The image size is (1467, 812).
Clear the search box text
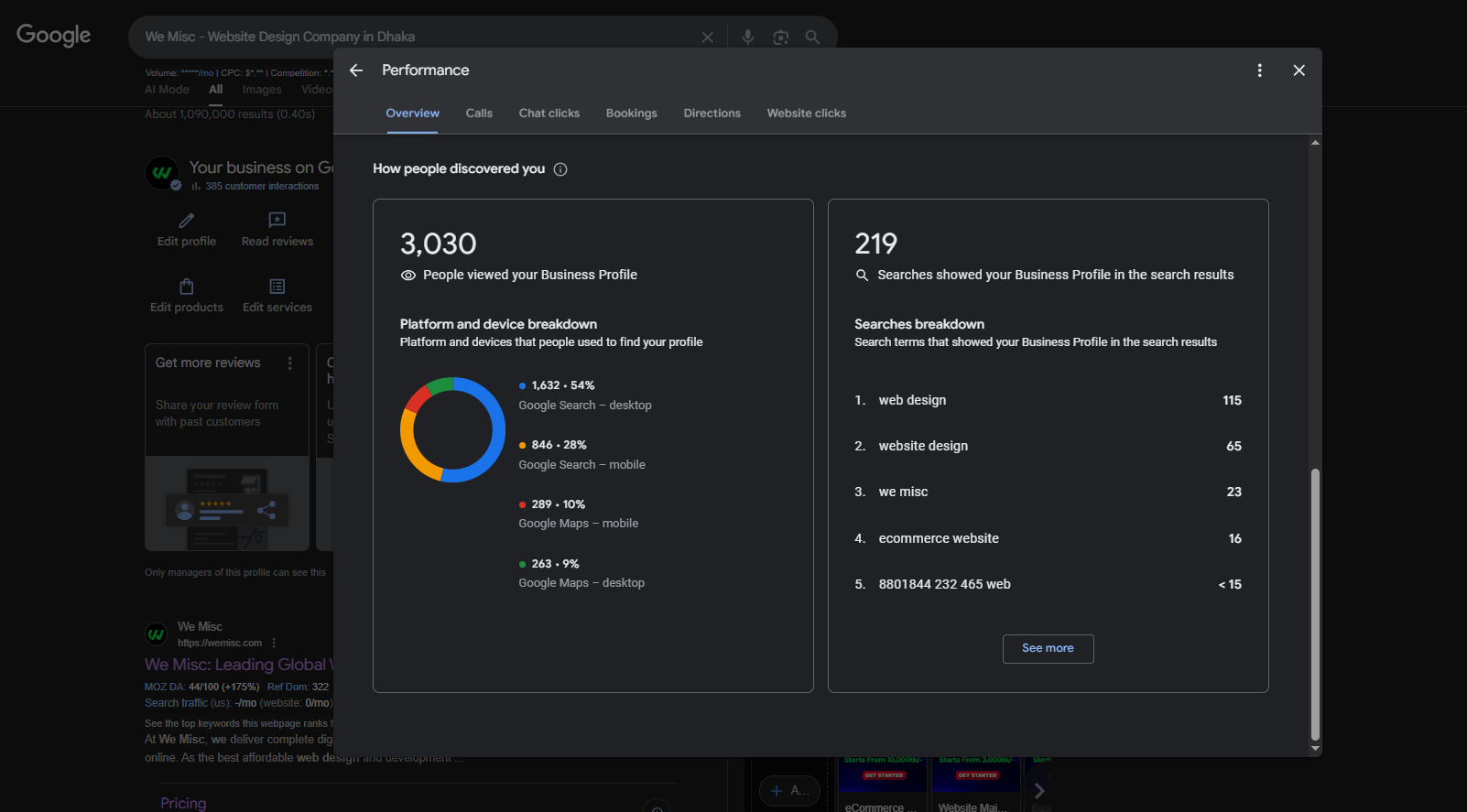(x=707, y=37)
